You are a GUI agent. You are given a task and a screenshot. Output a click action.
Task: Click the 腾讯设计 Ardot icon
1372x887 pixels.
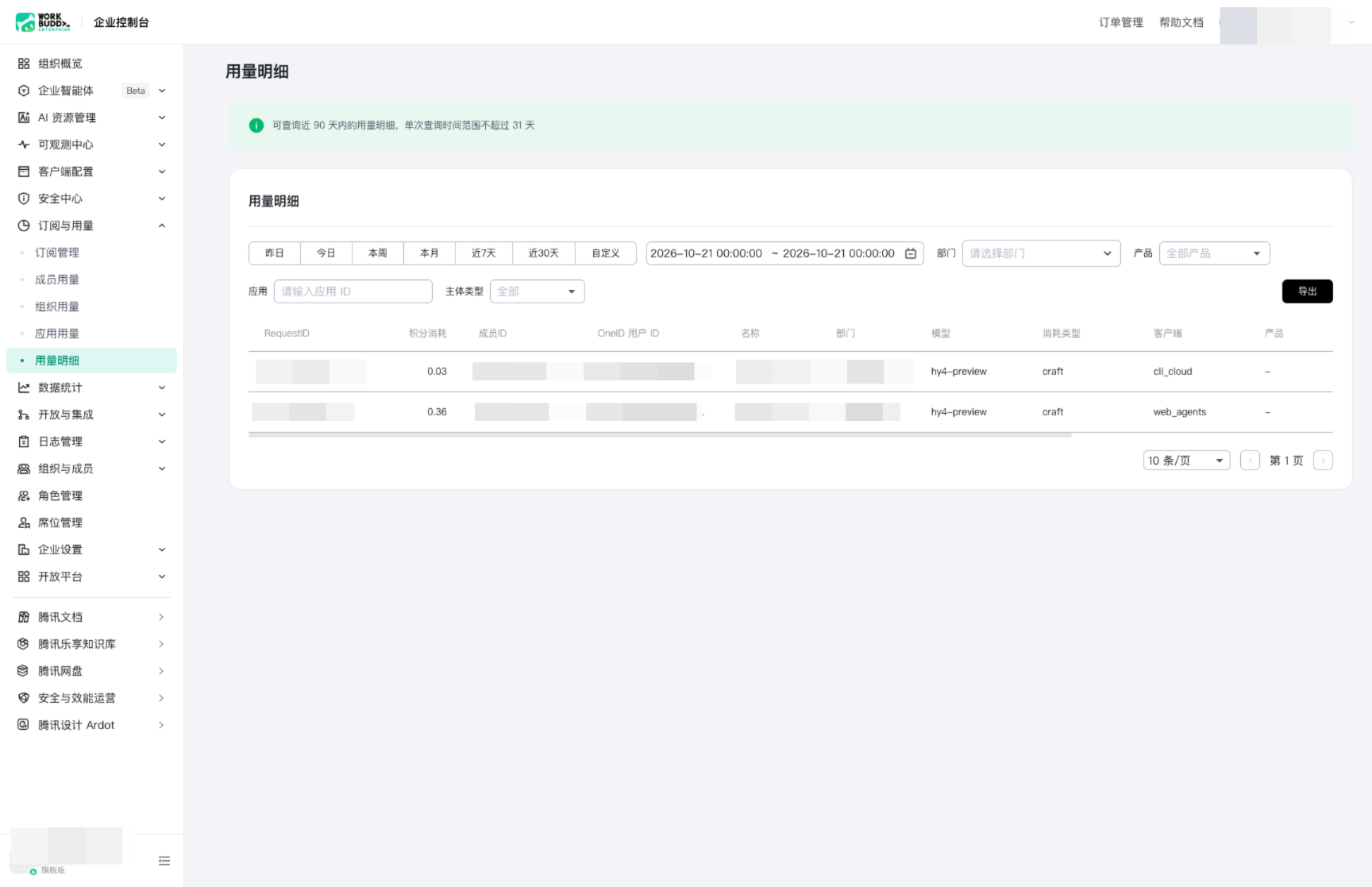pos(24,725)
